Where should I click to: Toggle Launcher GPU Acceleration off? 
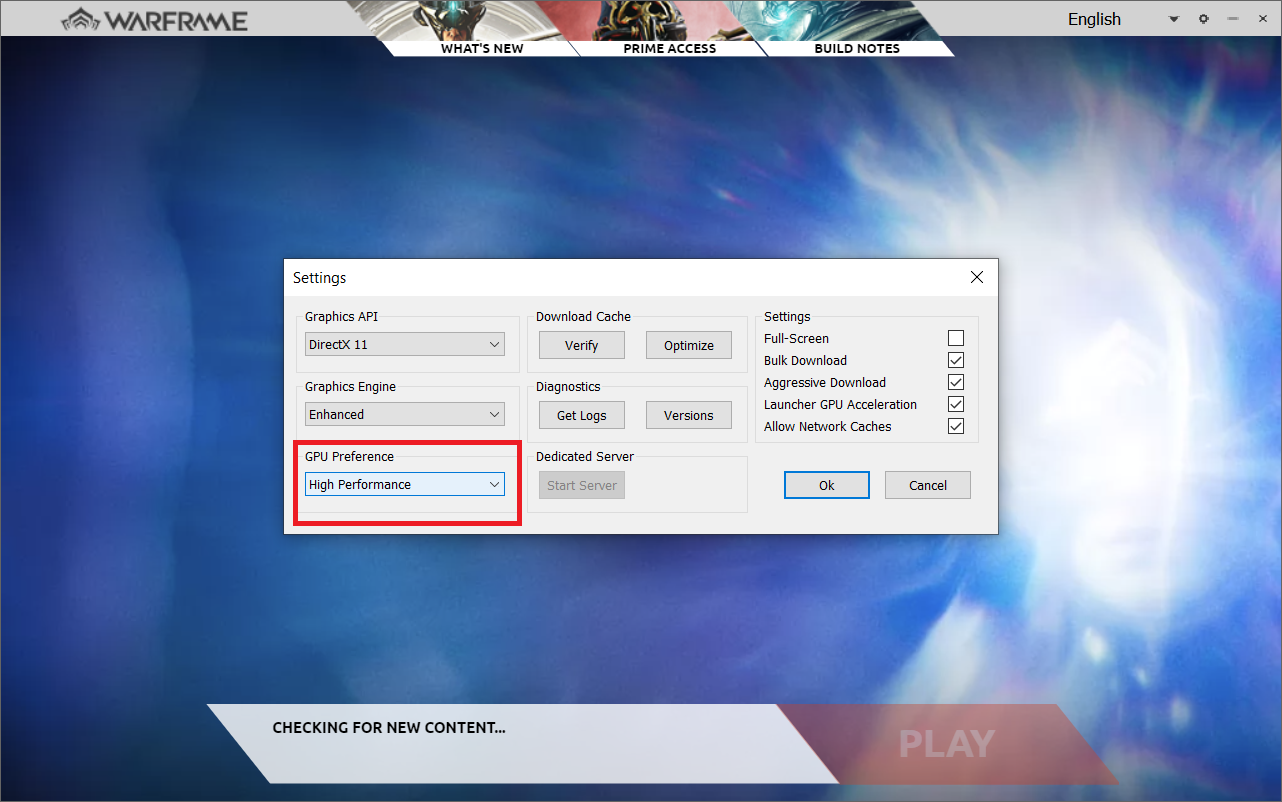956,404
